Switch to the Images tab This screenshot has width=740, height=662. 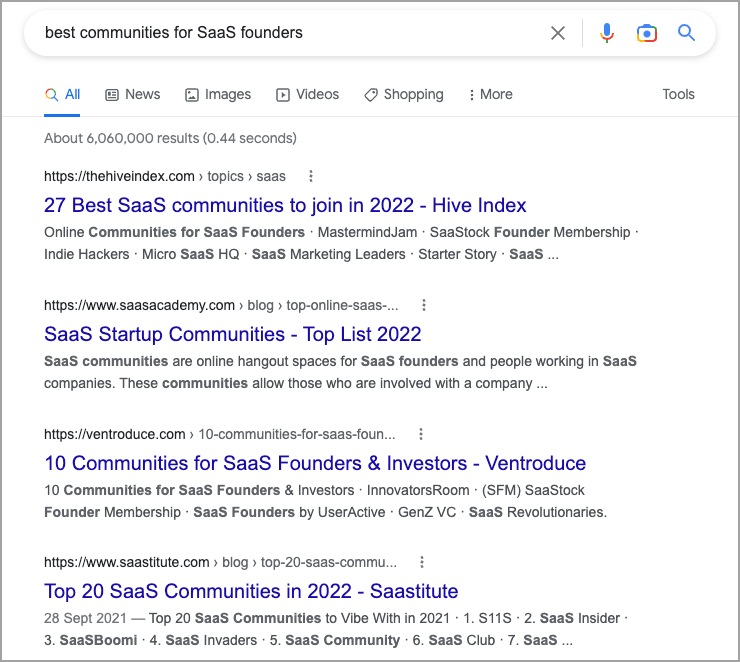click(x=218, y=94)
